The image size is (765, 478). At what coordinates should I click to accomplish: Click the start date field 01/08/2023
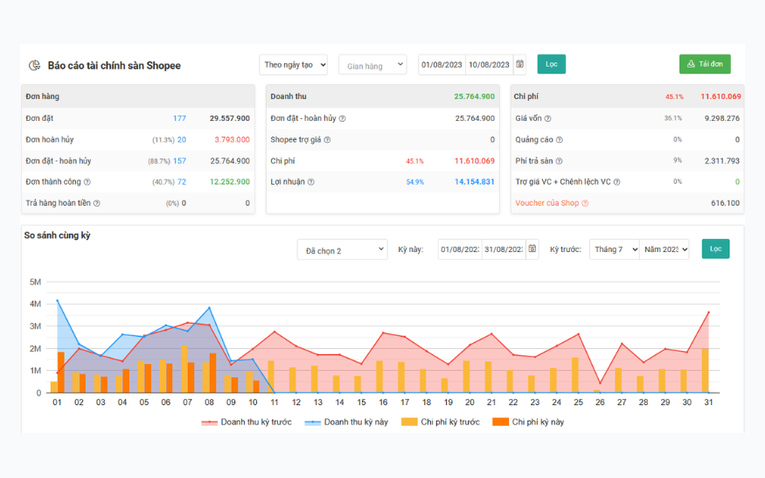pos(442,64)
